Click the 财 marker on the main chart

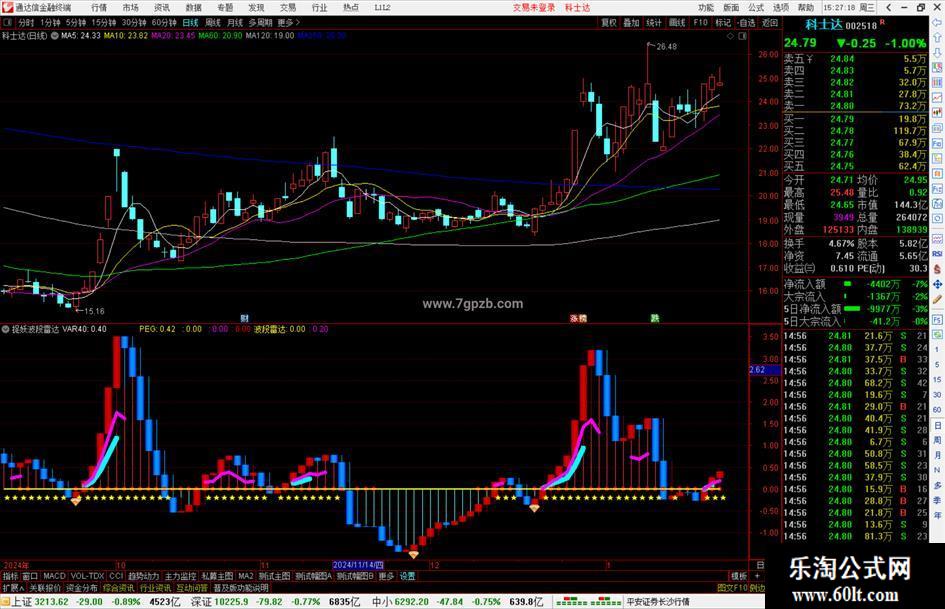point(244,318)
